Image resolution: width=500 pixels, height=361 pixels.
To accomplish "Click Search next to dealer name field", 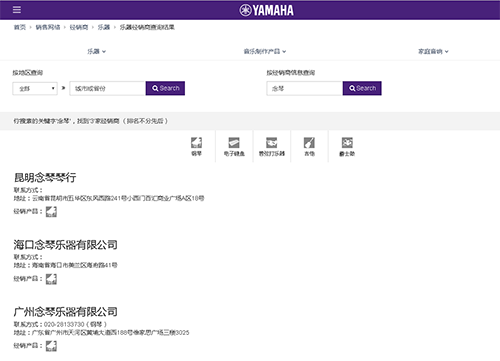I will point(362,88).
